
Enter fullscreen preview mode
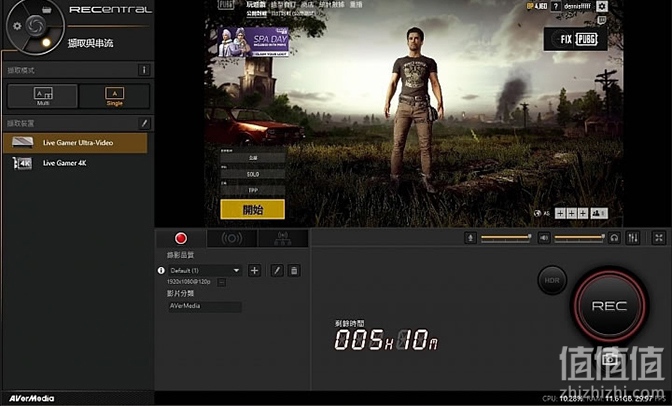coord(659,238)
